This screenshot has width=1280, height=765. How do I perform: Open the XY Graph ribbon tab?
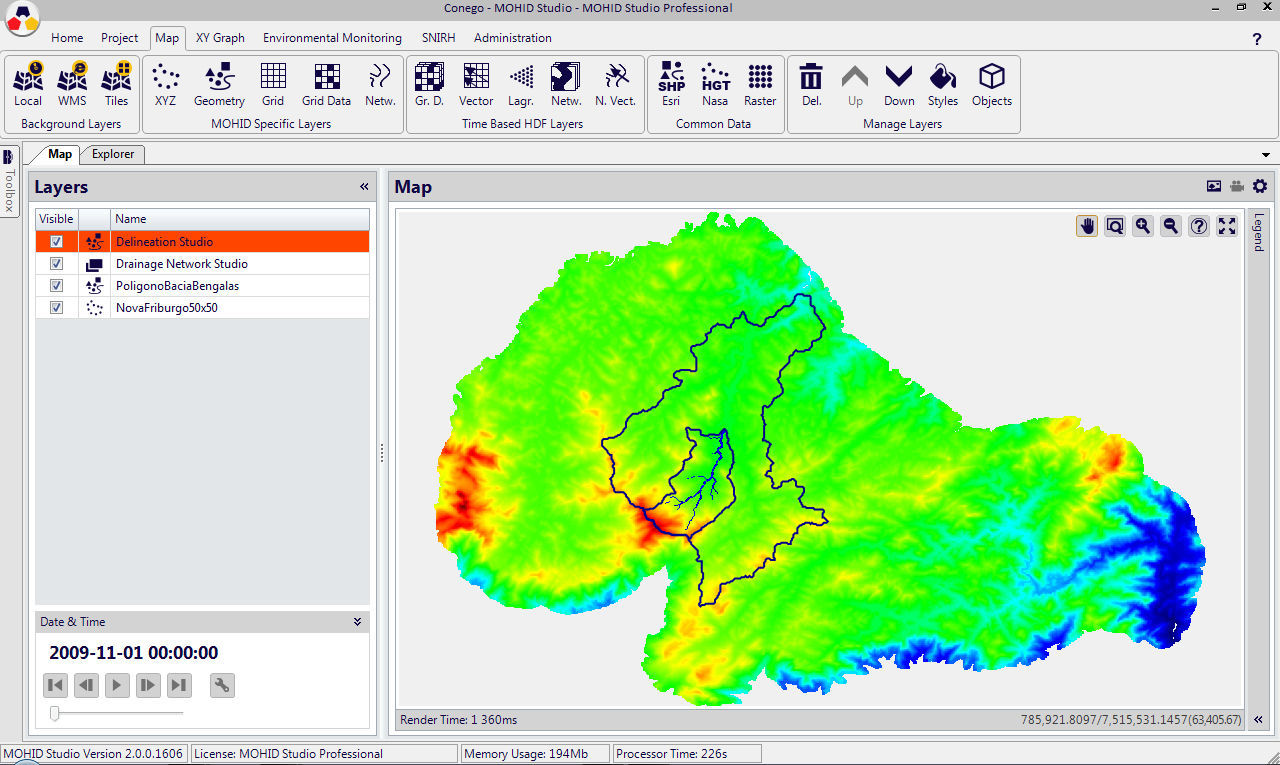tap(220, 38)
